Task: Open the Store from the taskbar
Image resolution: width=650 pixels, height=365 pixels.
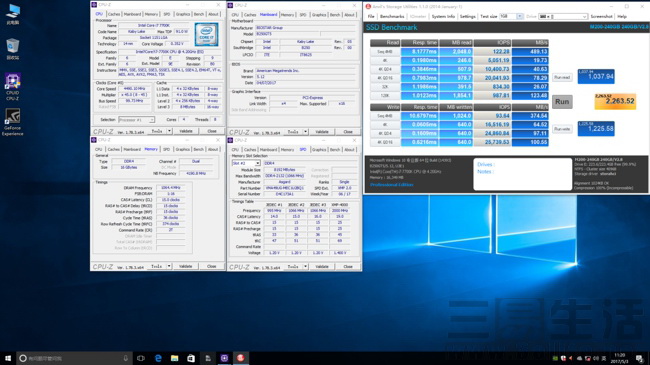Action: (x=191, y=358)
